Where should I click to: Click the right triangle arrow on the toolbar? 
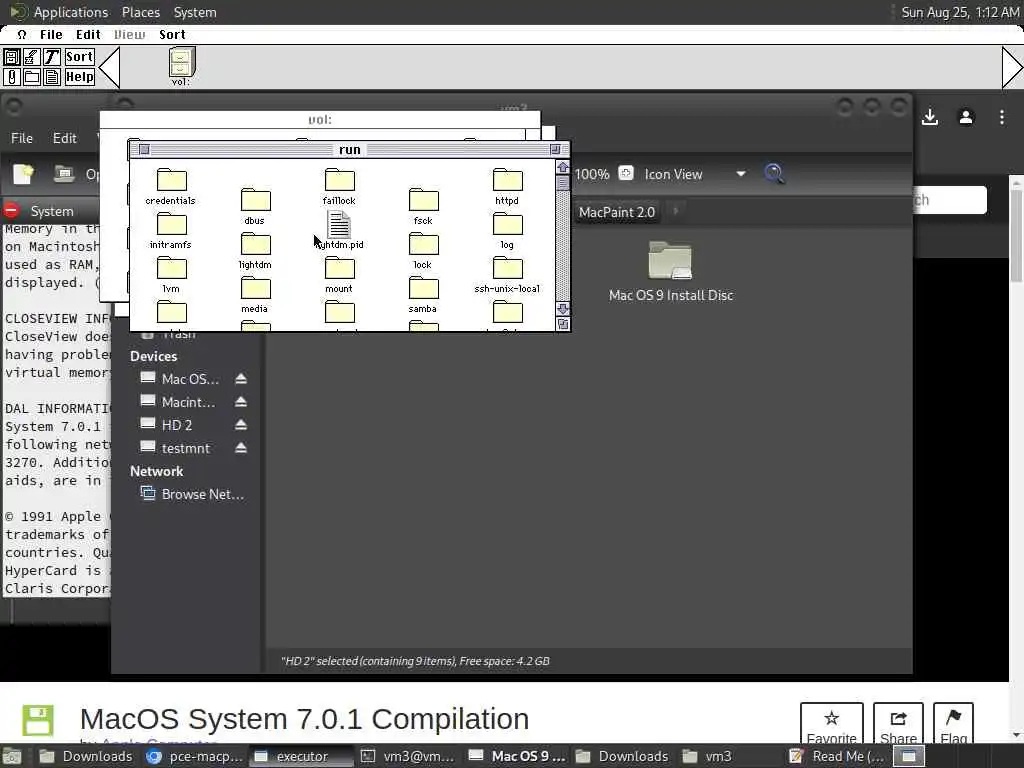coord(1012,67)
